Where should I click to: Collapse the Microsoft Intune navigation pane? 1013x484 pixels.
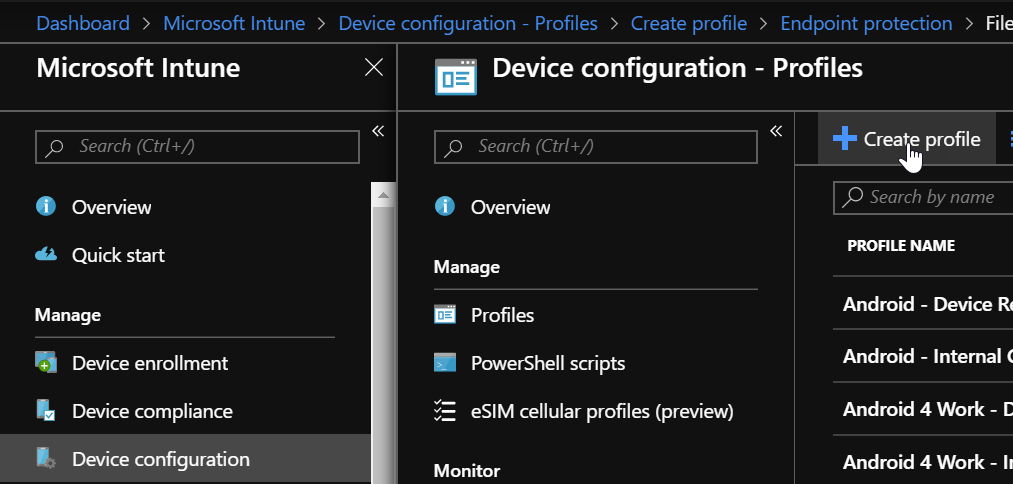[378, 131]
